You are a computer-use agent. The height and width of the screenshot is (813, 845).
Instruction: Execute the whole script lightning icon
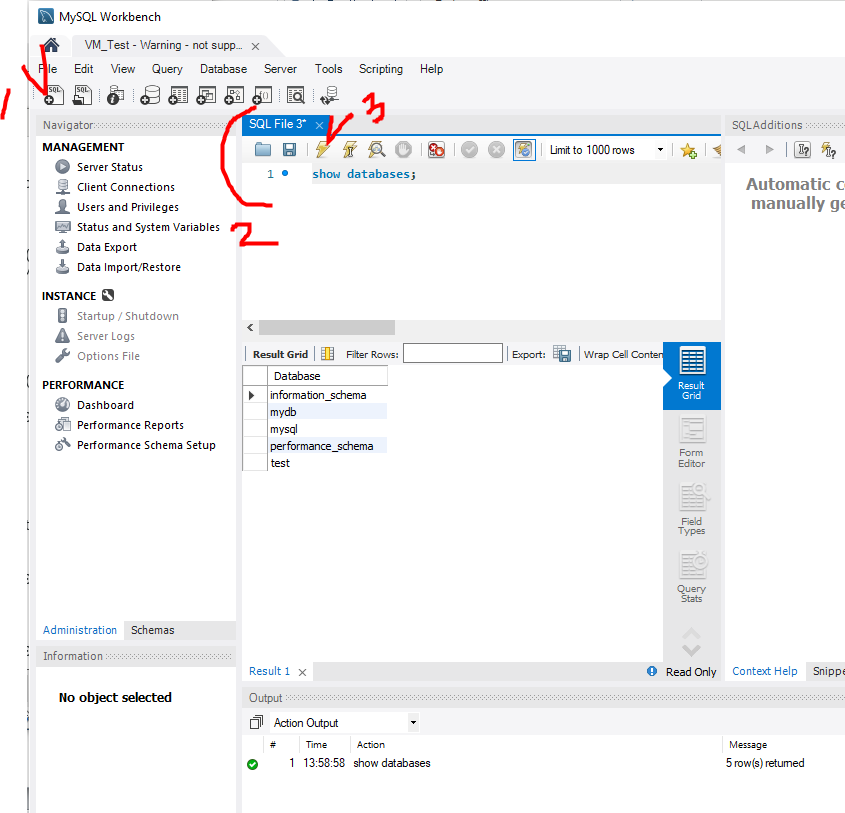tap(323, 149)
